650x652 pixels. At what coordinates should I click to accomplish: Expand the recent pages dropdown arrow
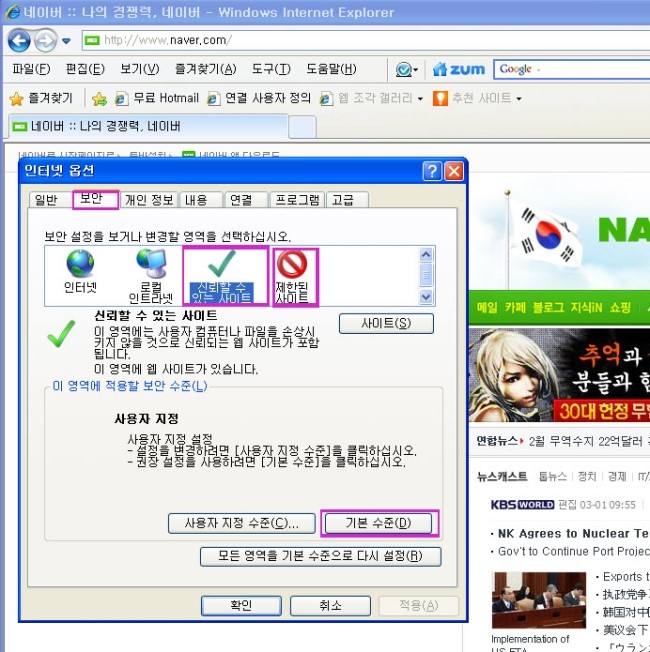[66, 41]
